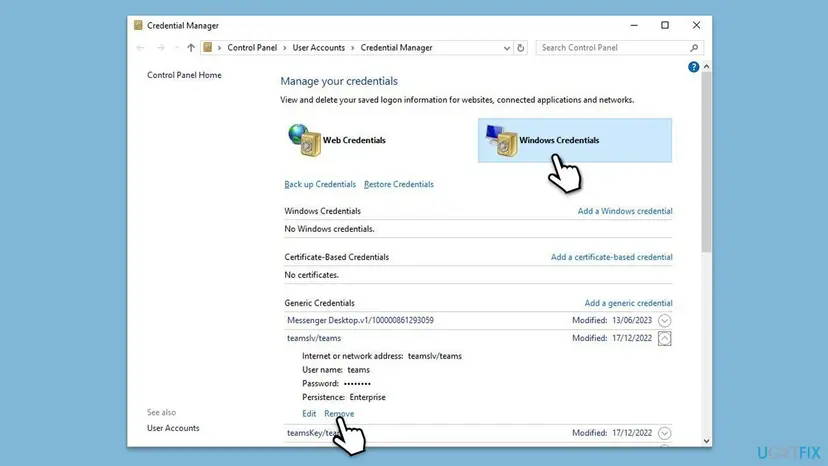Click the masked Password value
The width and height of the screenshot is (828, 466).
point(357,384)
